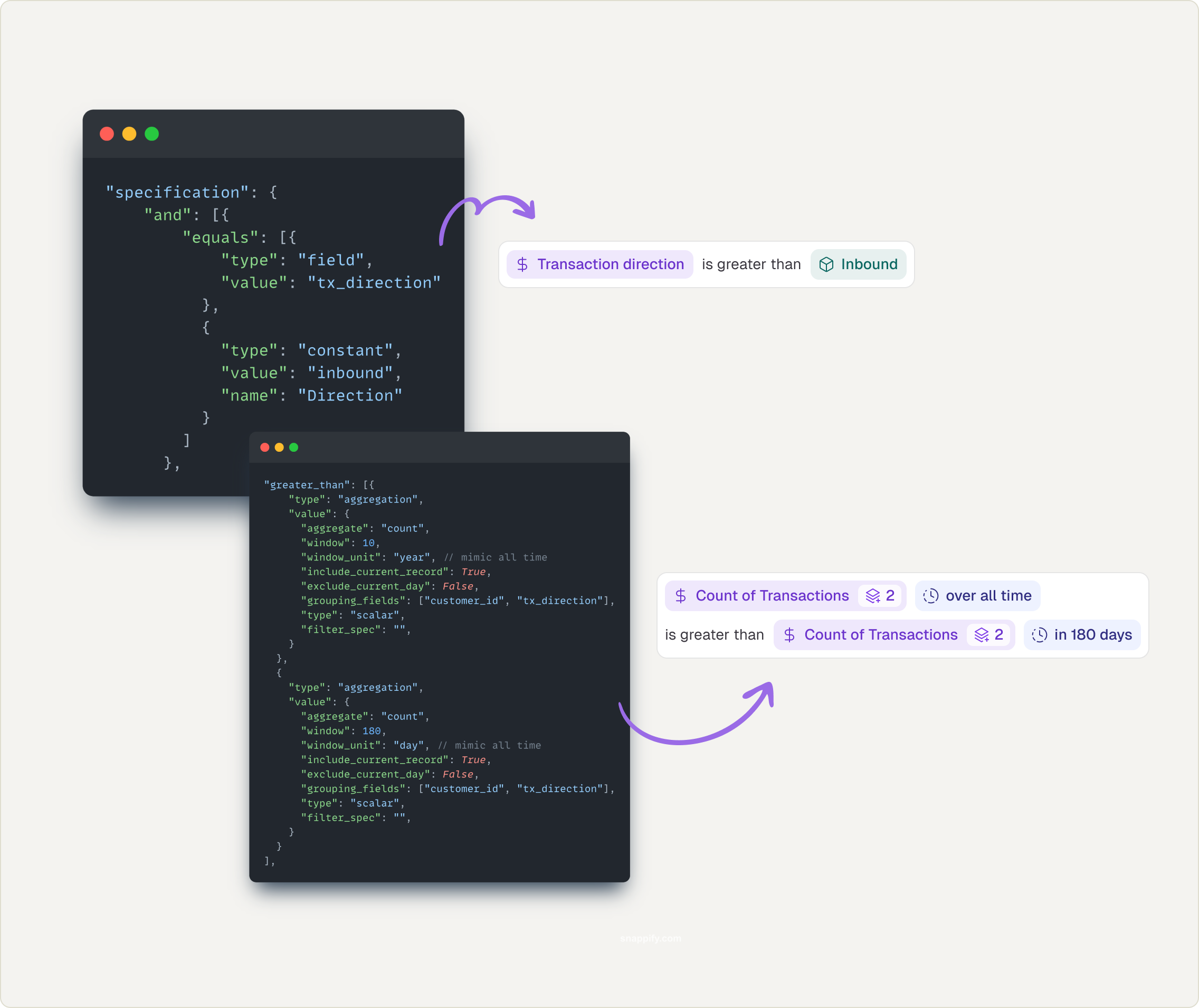The width and height of the screenshot is (1199, 1008).
Task: Click the dollar icon in the top Count of Transactions chip
Action: point(680,596)
